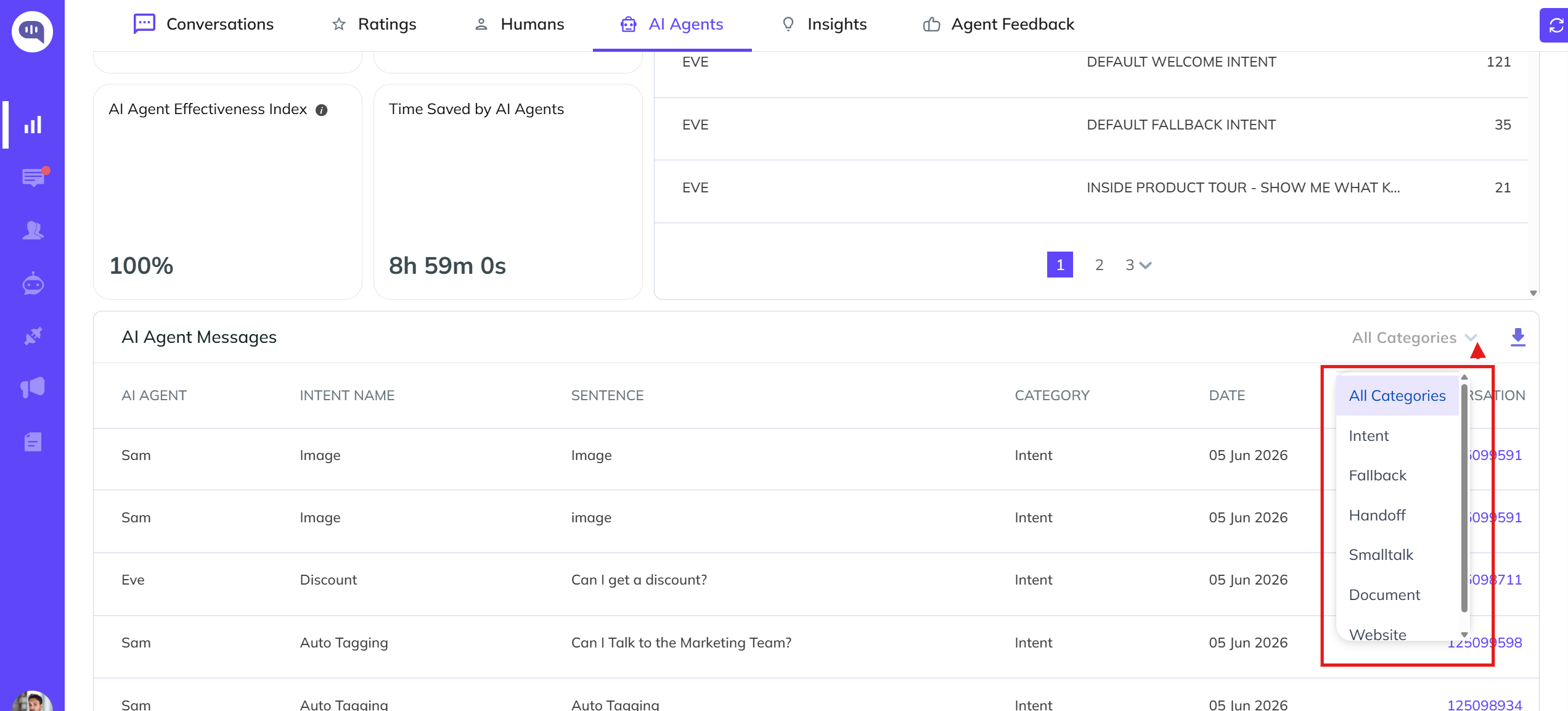This screenshot has height=711, width=1568.
Task: Click the Effectiveness Index info icon
Action: [x=322, y=110]
